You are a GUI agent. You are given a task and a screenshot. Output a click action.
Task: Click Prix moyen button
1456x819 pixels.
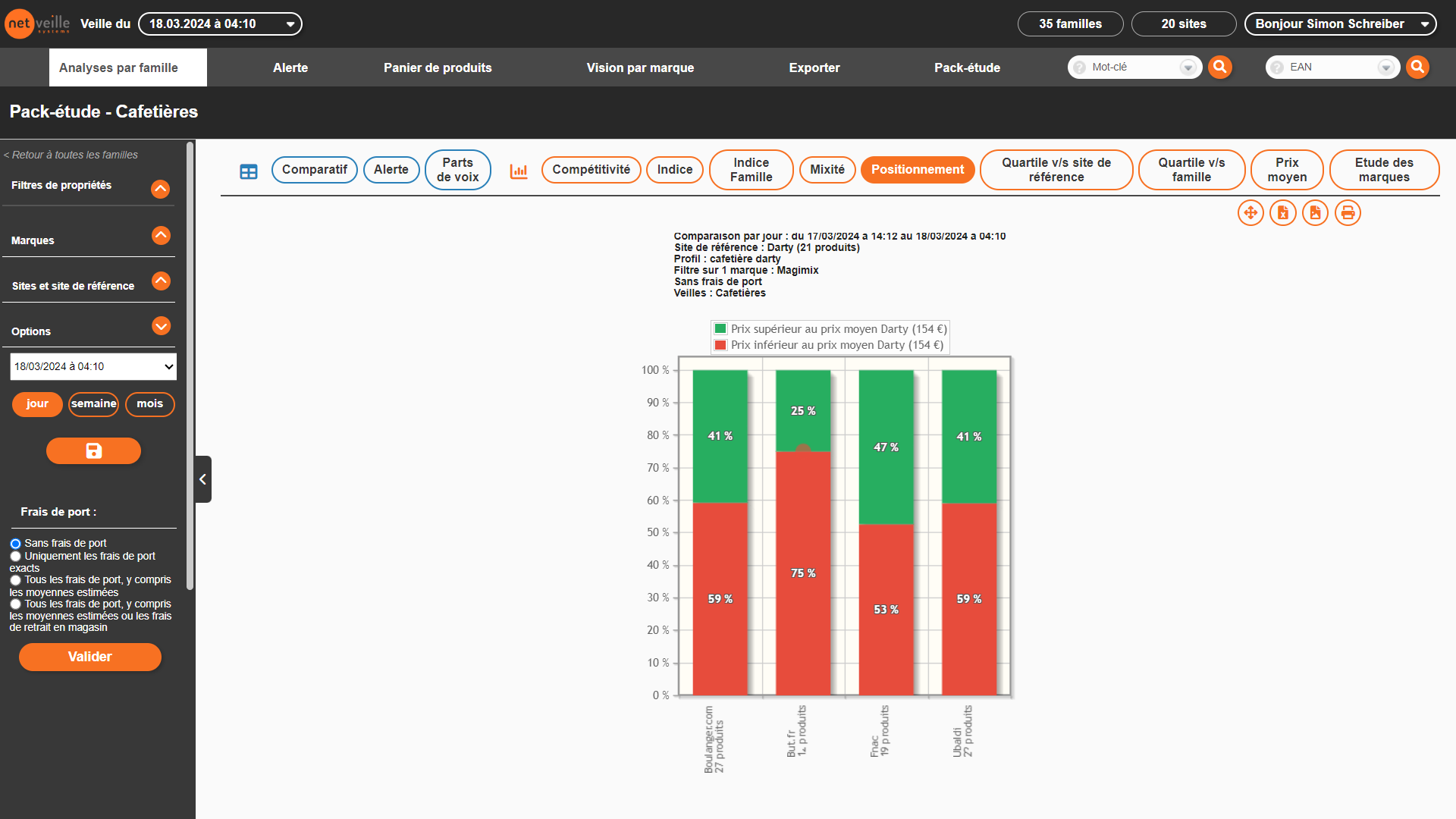click(x=1287, y=170)
